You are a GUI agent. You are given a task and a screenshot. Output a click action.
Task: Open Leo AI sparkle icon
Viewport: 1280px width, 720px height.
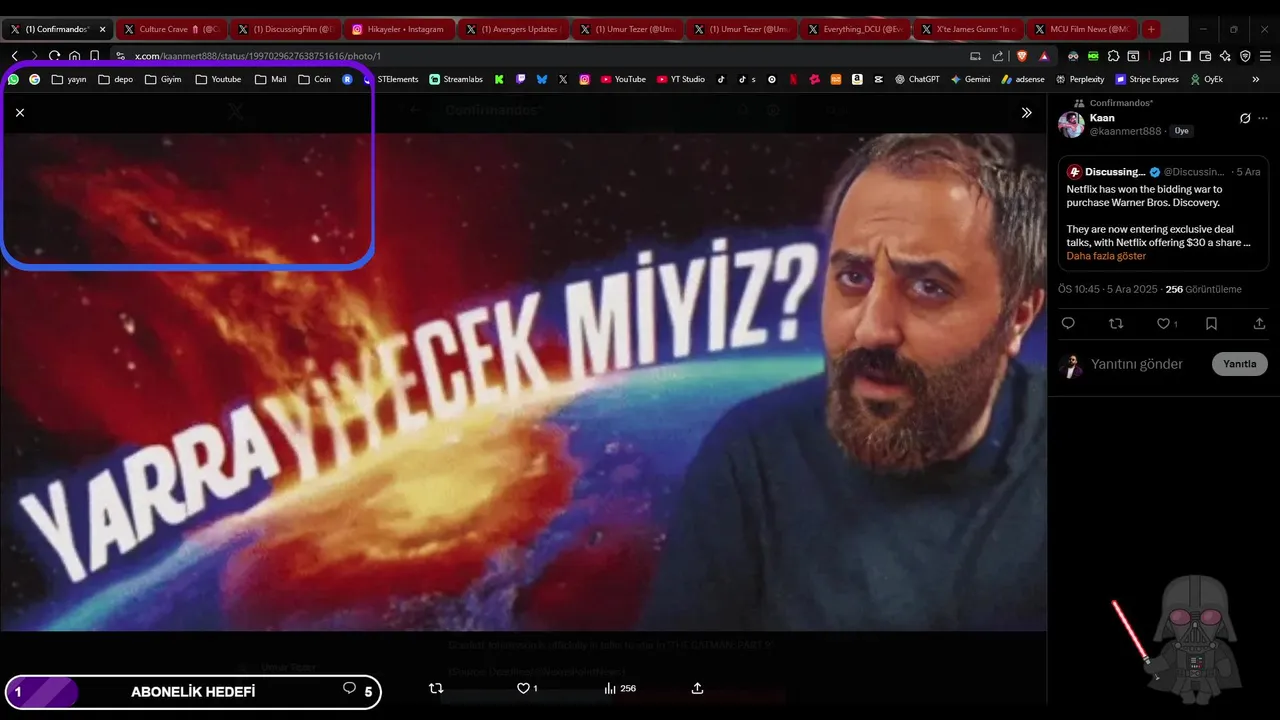pyautogui.click(x=1225, y=56)
